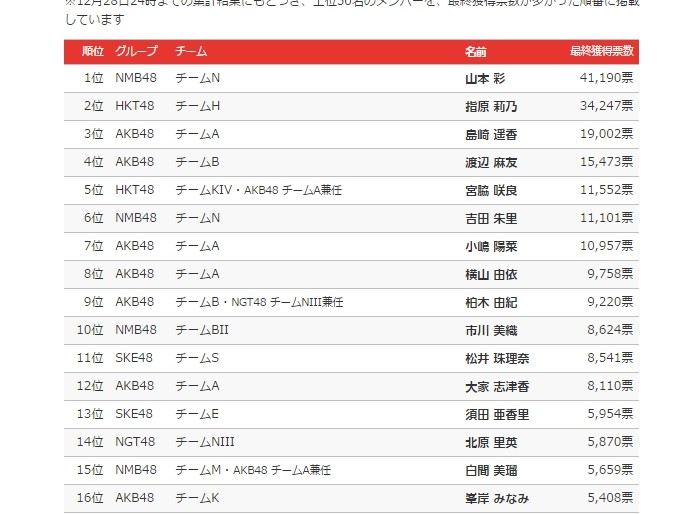691x514 pixels.
Task: Click group cell HKT48 in 2位 row
Action: [x=134, y=105]
